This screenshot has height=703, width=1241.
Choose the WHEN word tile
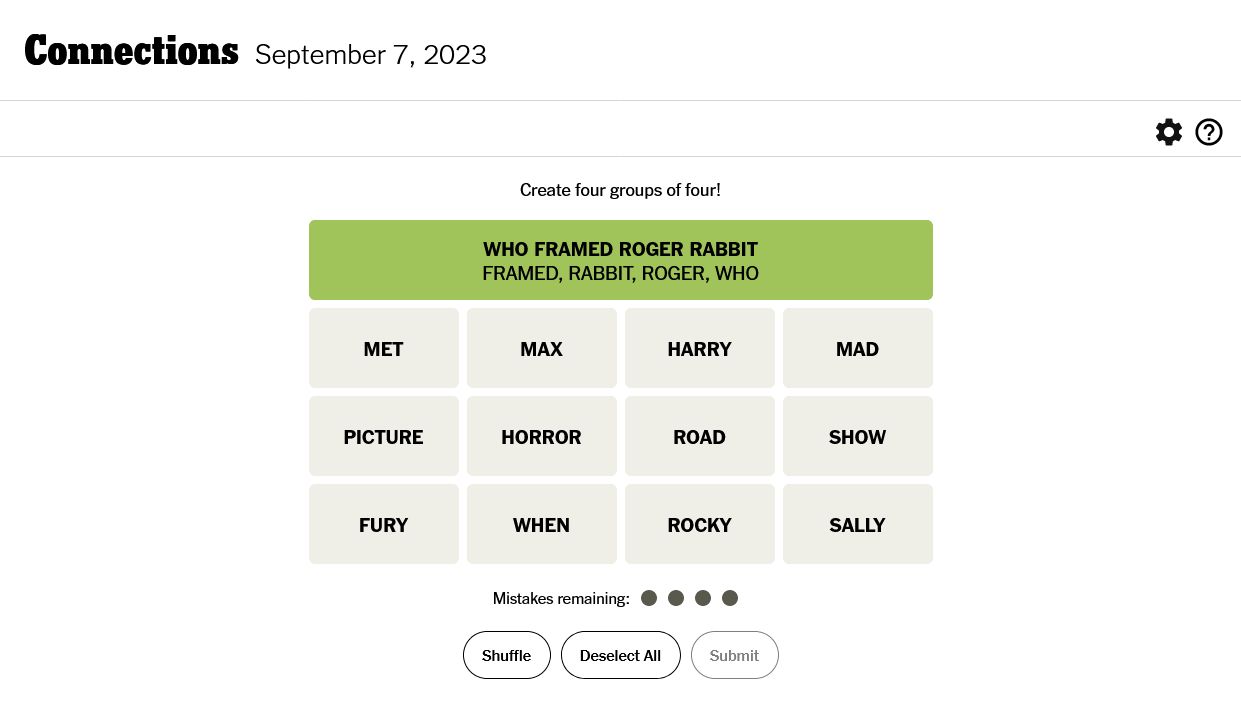point(542,524)
